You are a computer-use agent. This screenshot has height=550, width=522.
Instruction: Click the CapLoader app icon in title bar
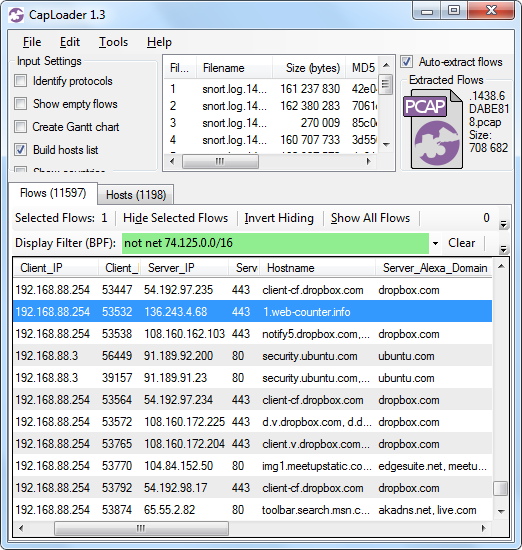pyautogui.click(x=16, y=15)
